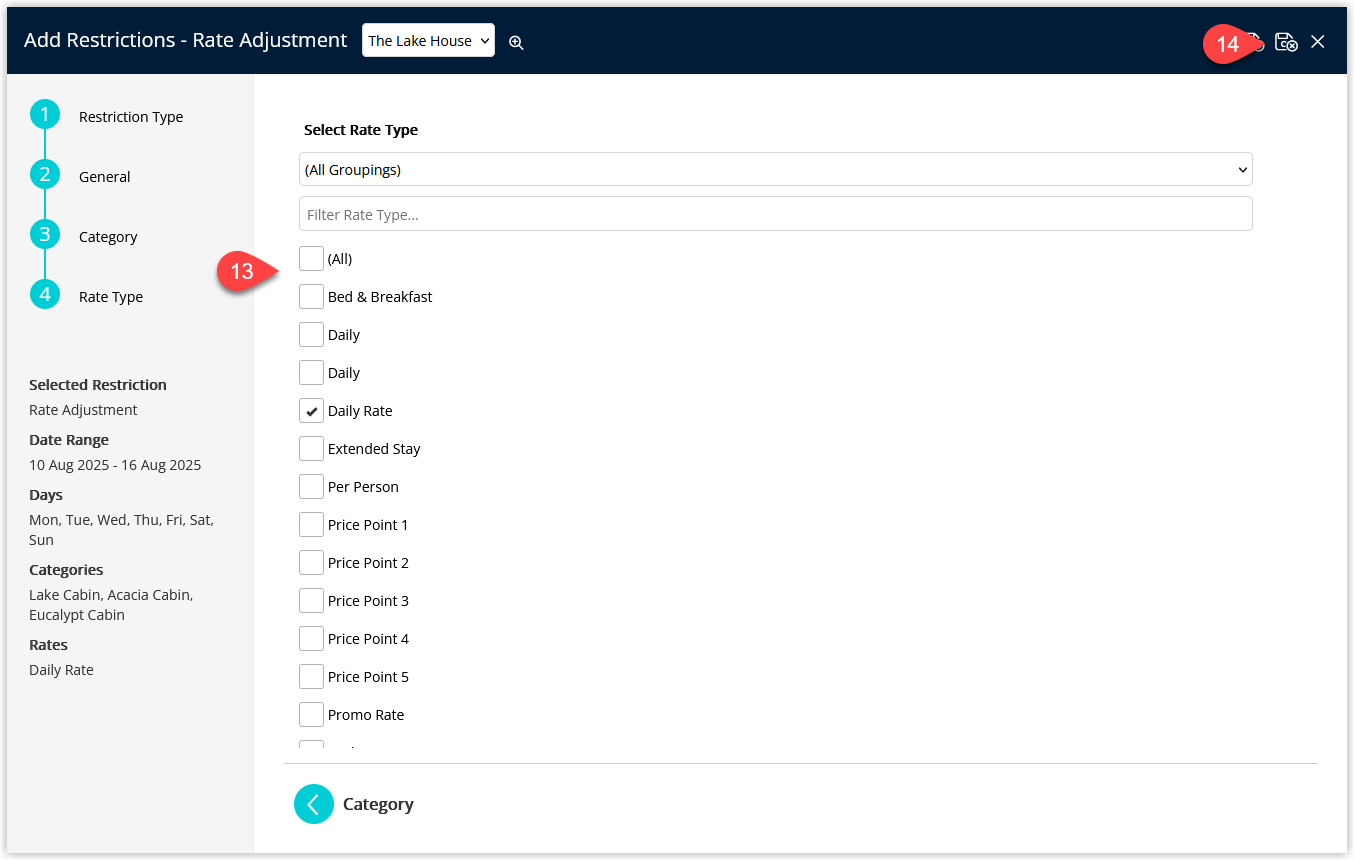Click the magnifier icon beside the property dropdown
The height and width of the screenshot is (861, 1355).
pyautogui.click(x=516, y=42)
